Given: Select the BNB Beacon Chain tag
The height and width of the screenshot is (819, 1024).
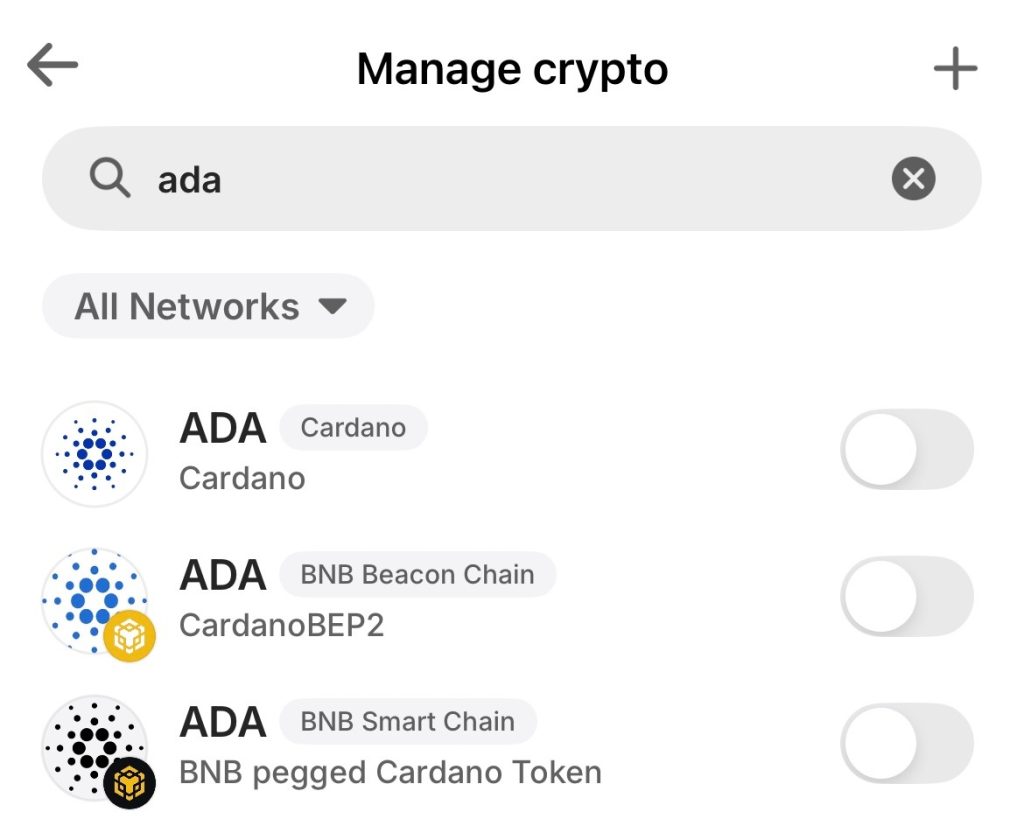Looking at the screenshot, I should pos(417,575).
